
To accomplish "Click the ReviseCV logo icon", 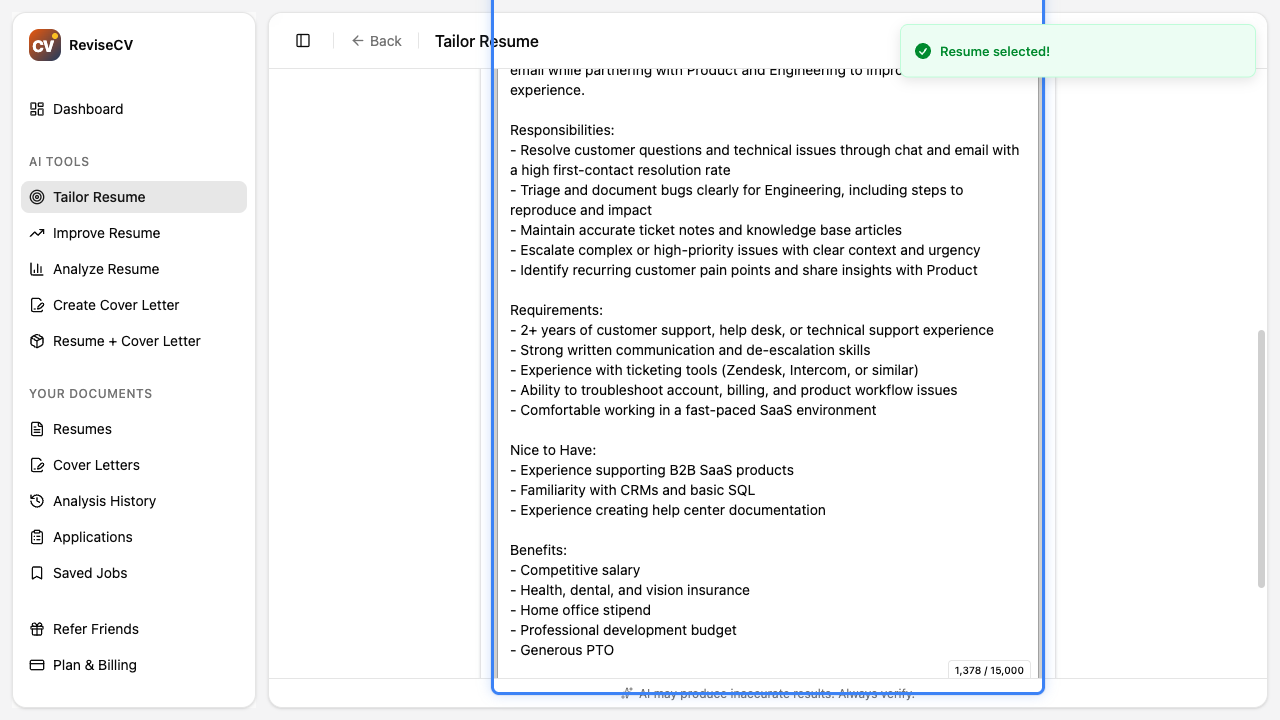I will 43,44.
